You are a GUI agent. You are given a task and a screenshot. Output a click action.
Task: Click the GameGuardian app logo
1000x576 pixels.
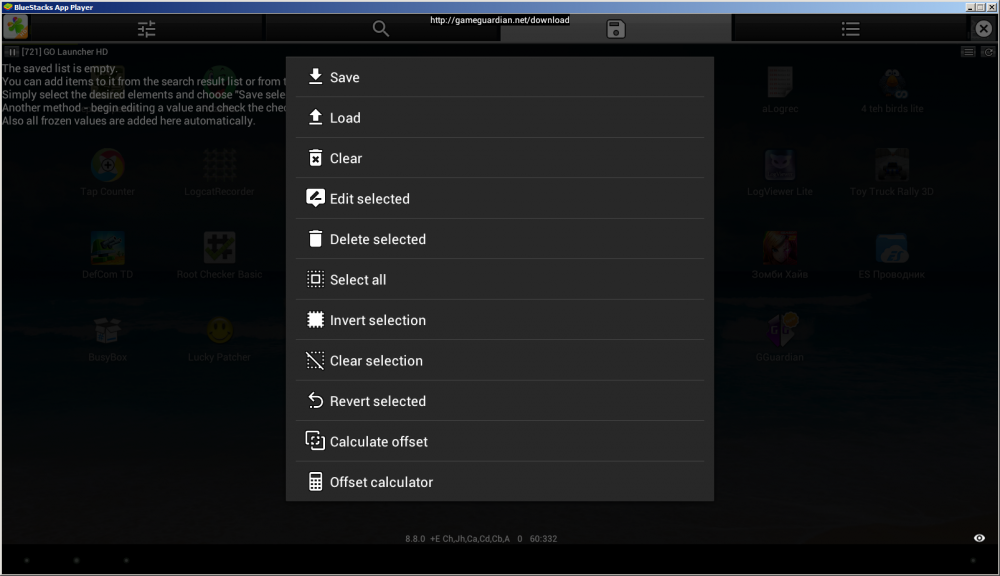coord(15,28)
